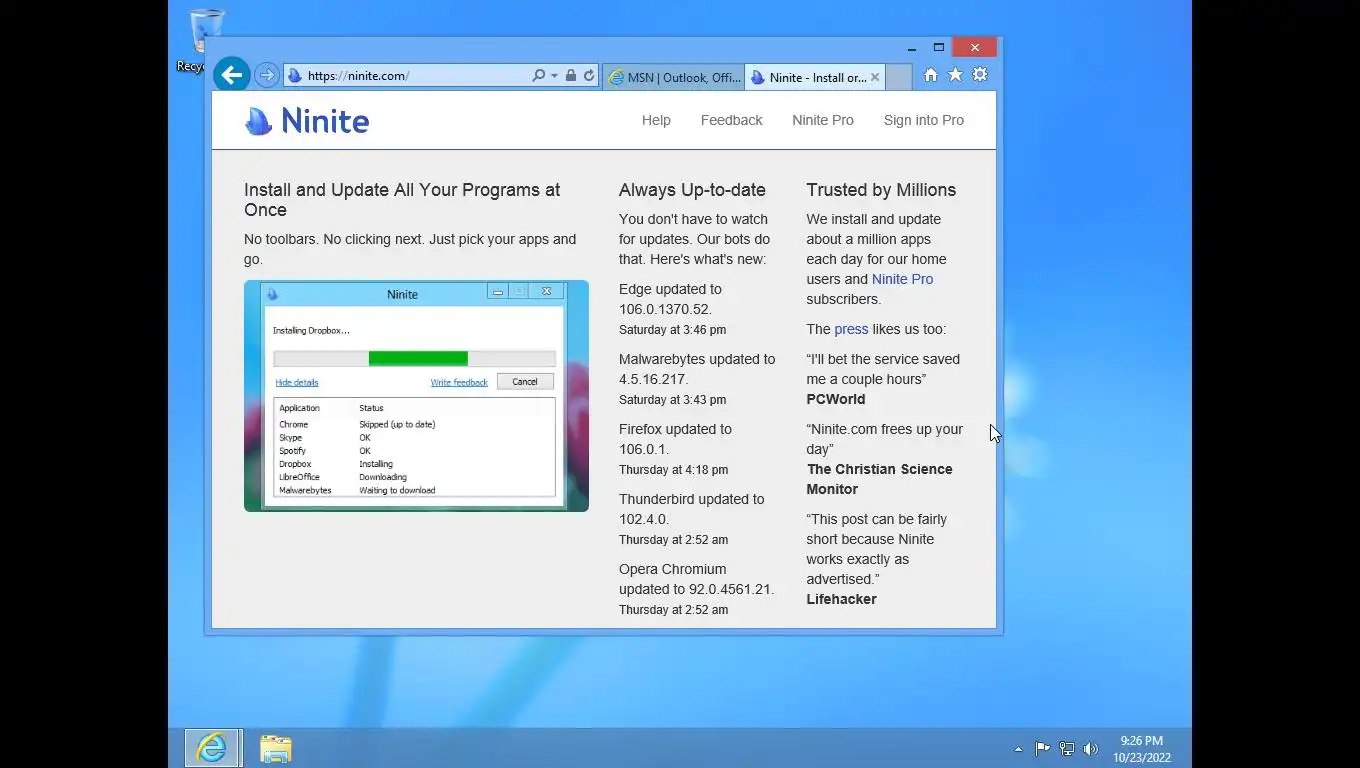Viewport: 1360px width, 768px height.
Task: Open the Help page link
Action: coord(656,120)
